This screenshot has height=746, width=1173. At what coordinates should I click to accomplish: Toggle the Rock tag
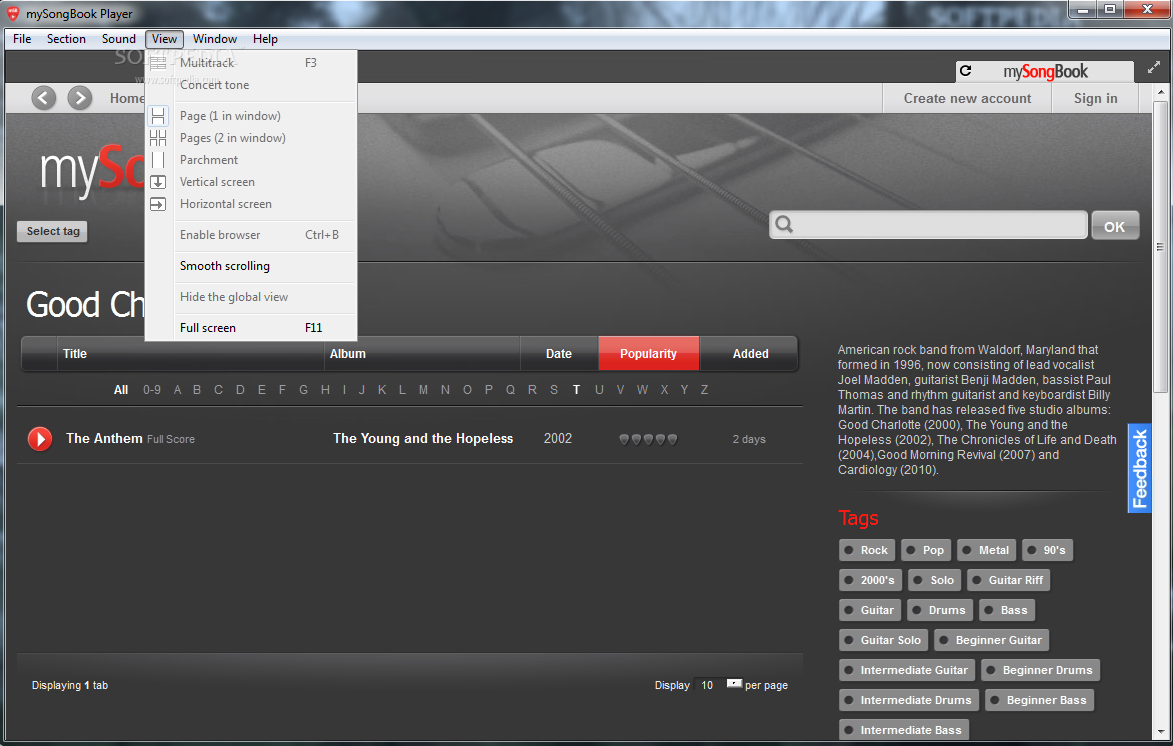866,550
